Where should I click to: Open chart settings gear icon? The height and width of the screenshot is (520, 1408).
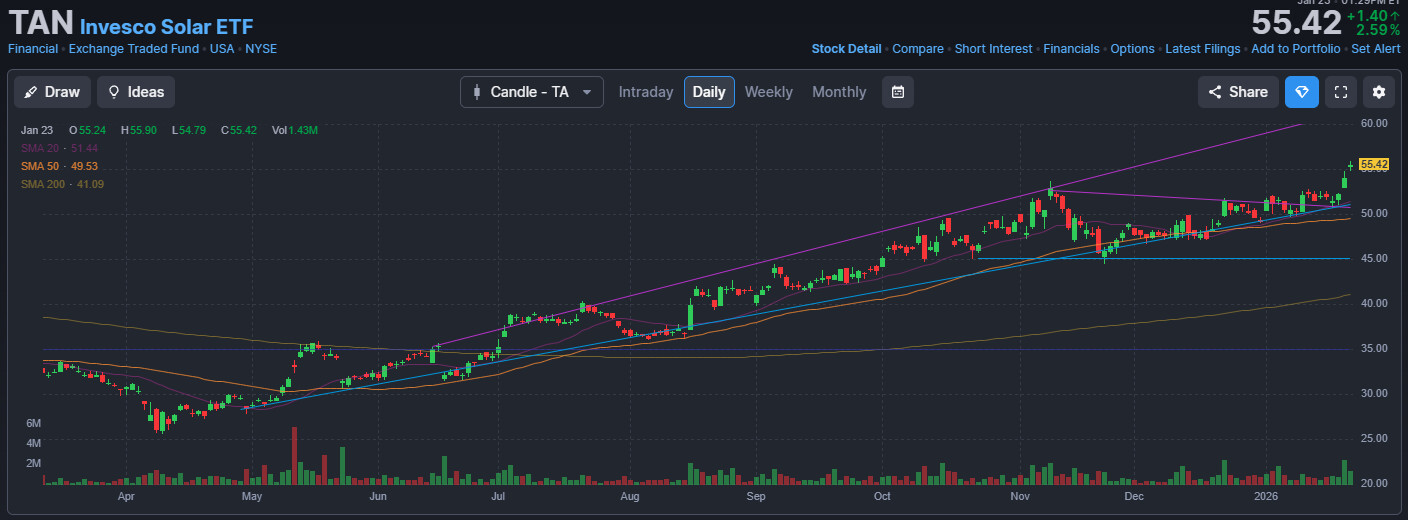(1379, 92)
